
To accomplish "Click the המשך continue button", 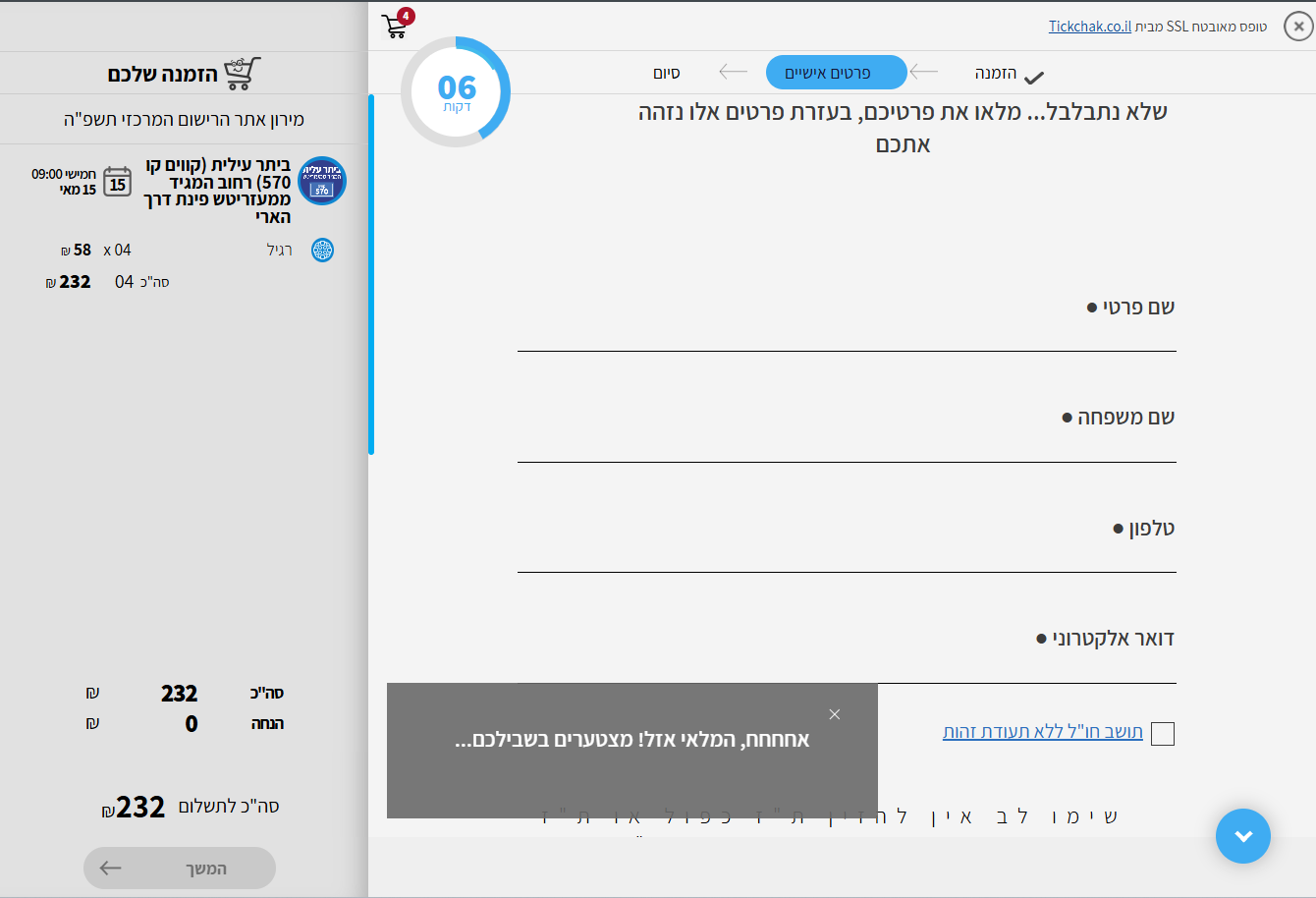I will tap(180, 869).
